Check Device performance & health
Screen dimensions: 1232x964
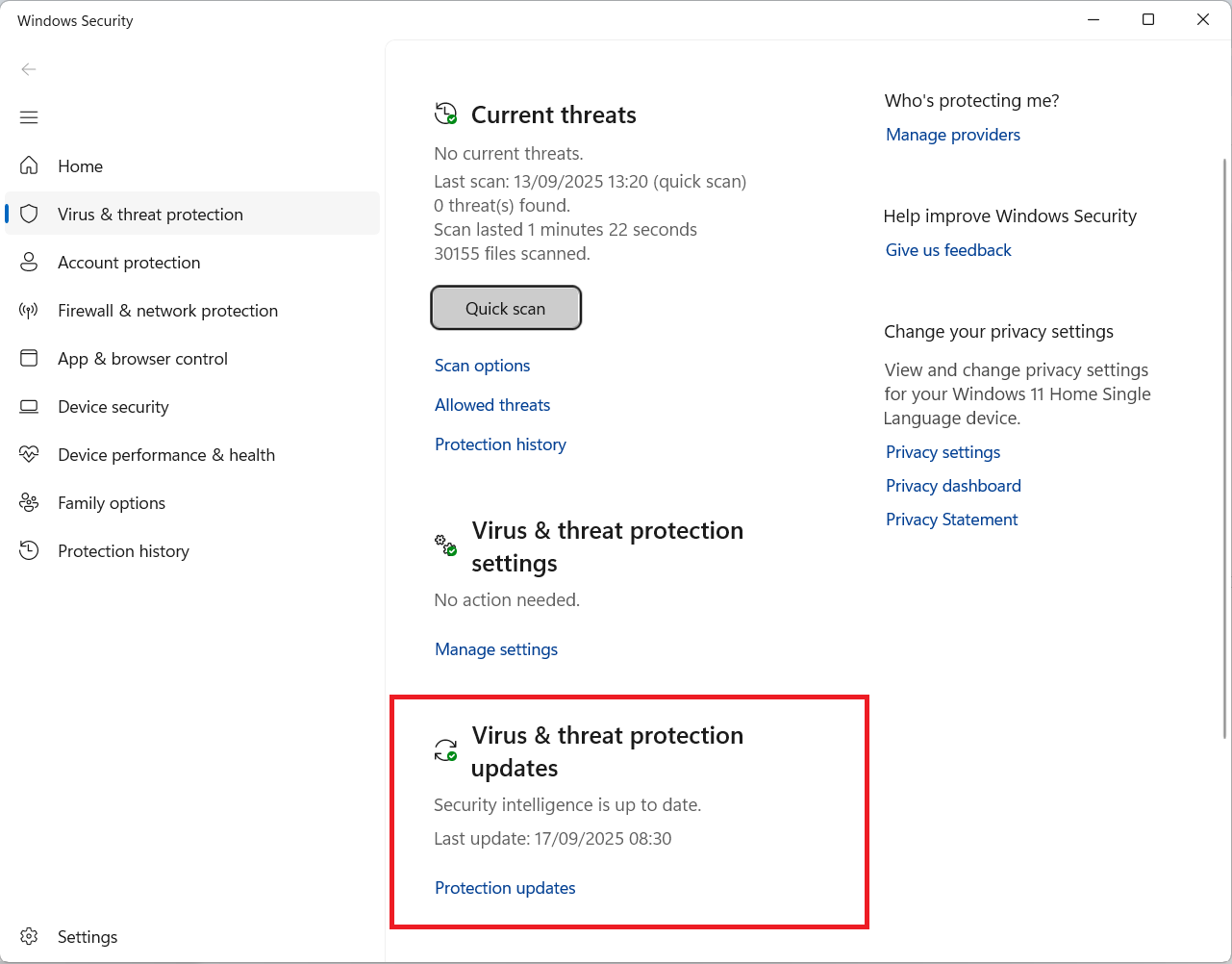[166, 454]
